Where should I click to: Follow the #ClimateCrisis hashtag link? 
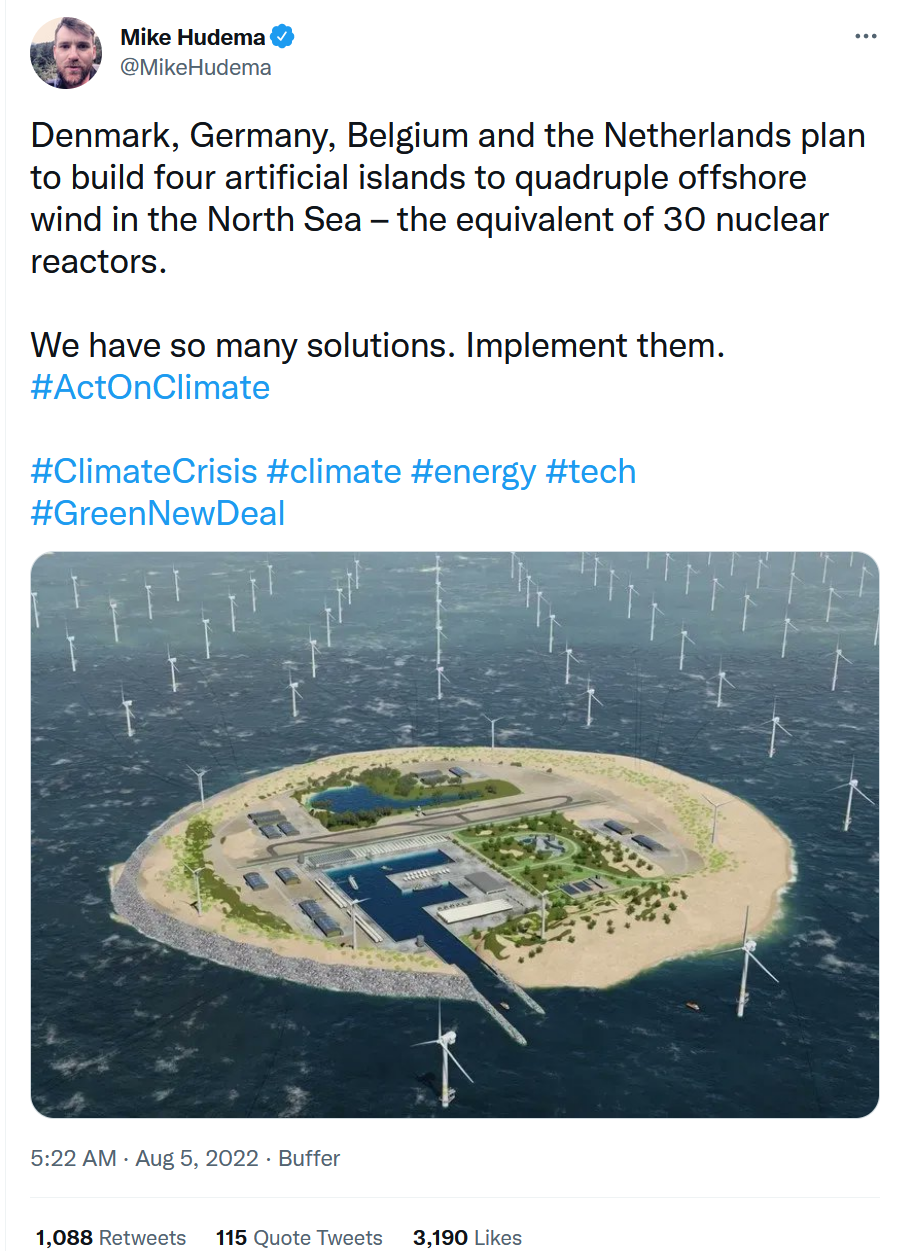click(x=143, y=471)
